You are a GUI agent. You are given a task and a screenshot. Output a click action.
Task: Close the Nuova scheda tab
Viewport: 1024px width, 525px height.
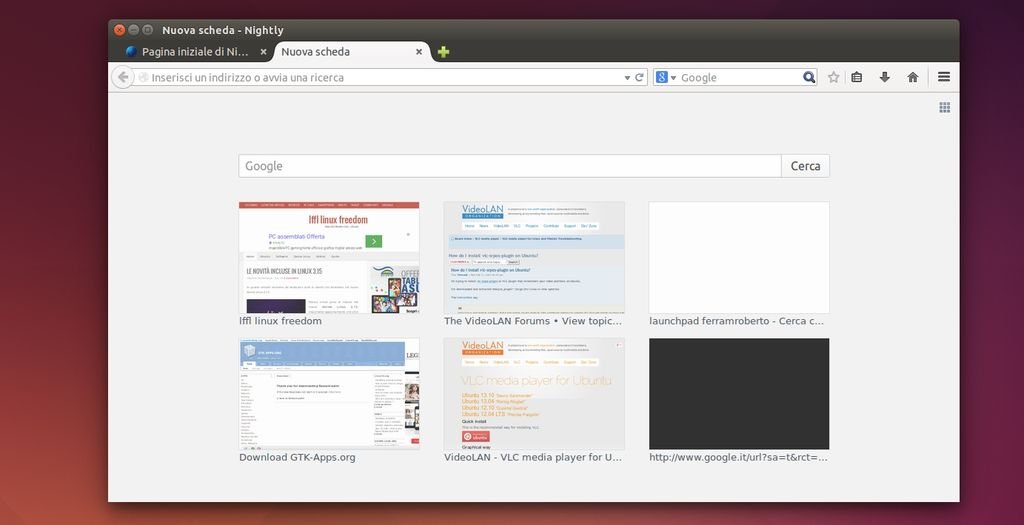click(x=419, y=52)
